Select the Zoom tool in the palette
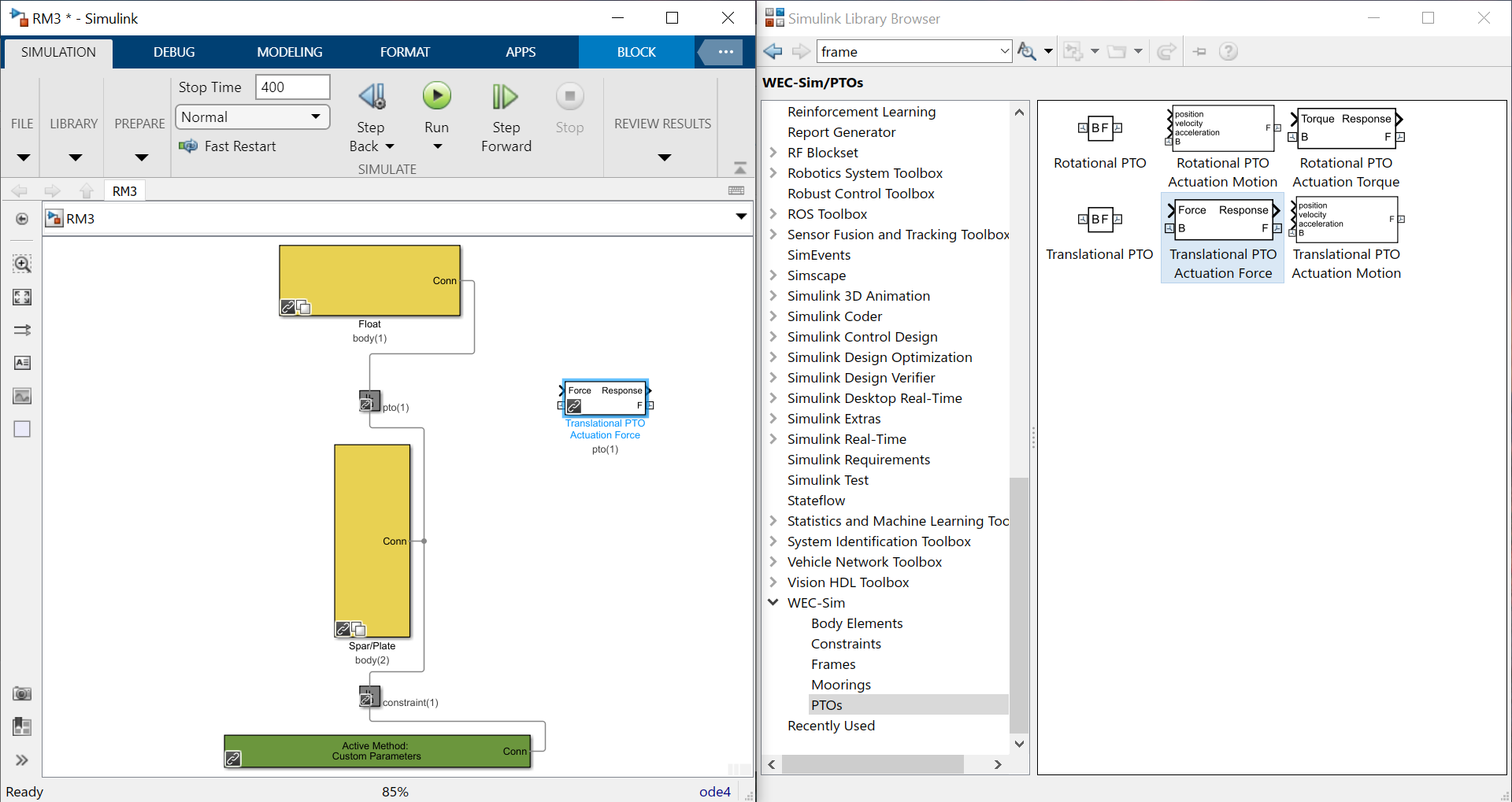Viewport: 1512px width, 802px height. [x=22, y=264]
